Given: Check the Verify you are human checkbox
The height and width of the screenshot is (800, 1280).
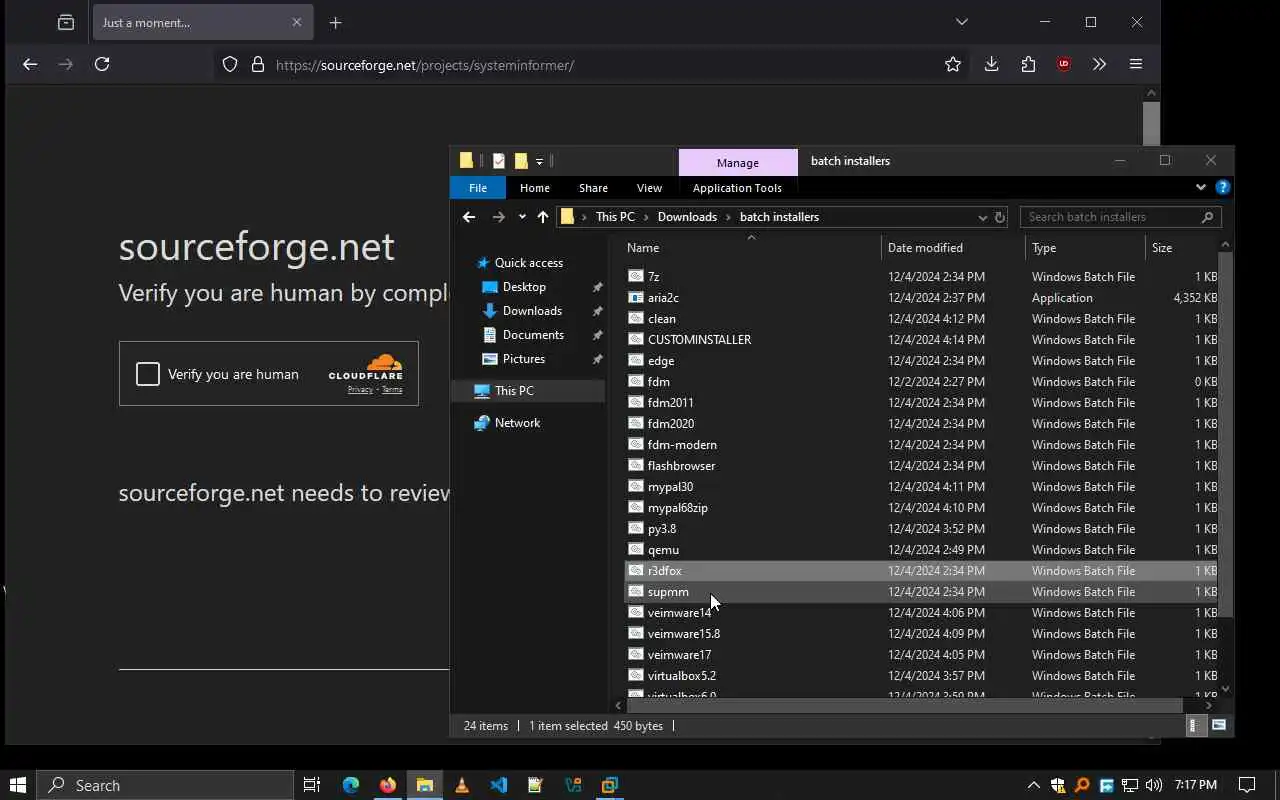Looking at the screenshot, I should coord(148,374).
